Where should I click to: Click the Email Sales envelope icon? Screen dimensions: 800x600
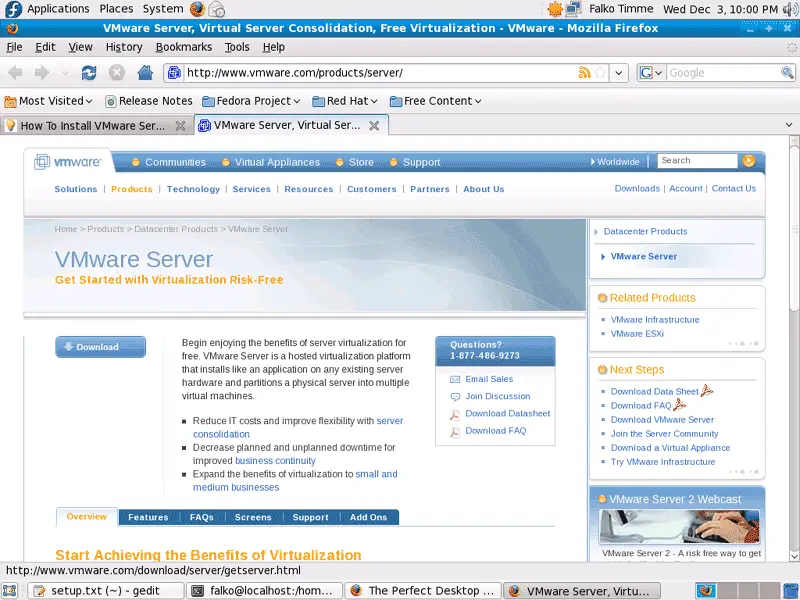[x=455, y=380]
